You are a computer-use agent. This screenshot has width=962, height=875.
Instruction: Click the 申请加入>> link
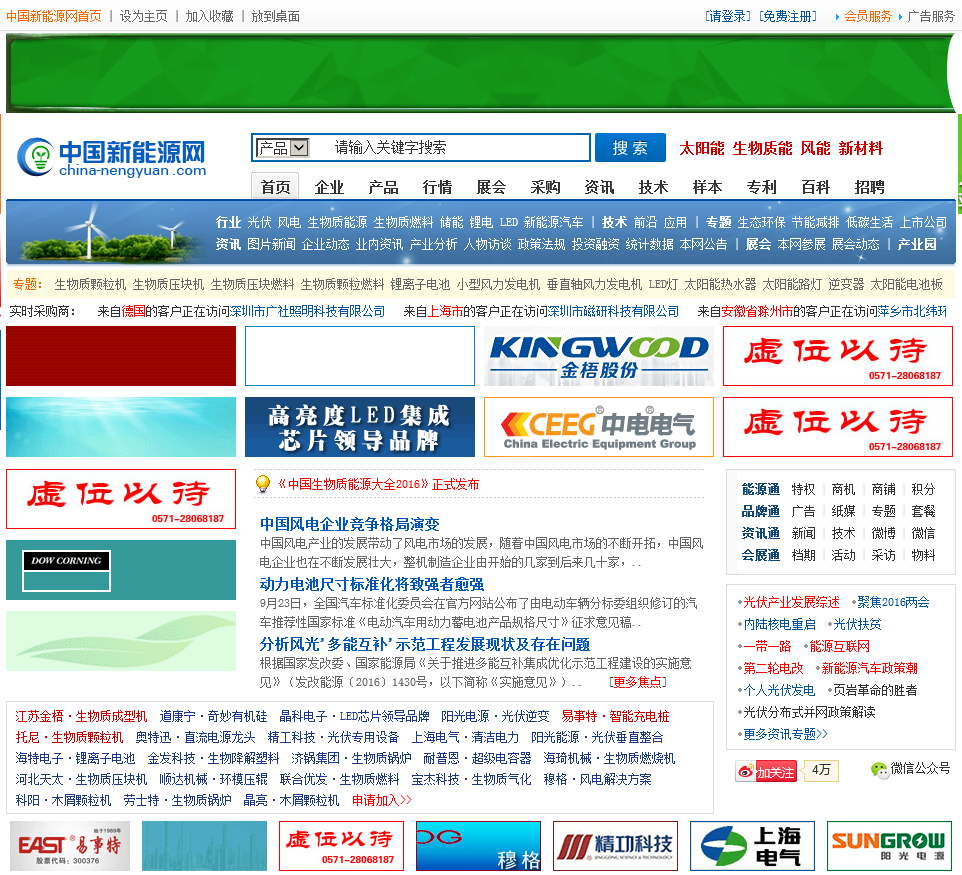[382, 800]
